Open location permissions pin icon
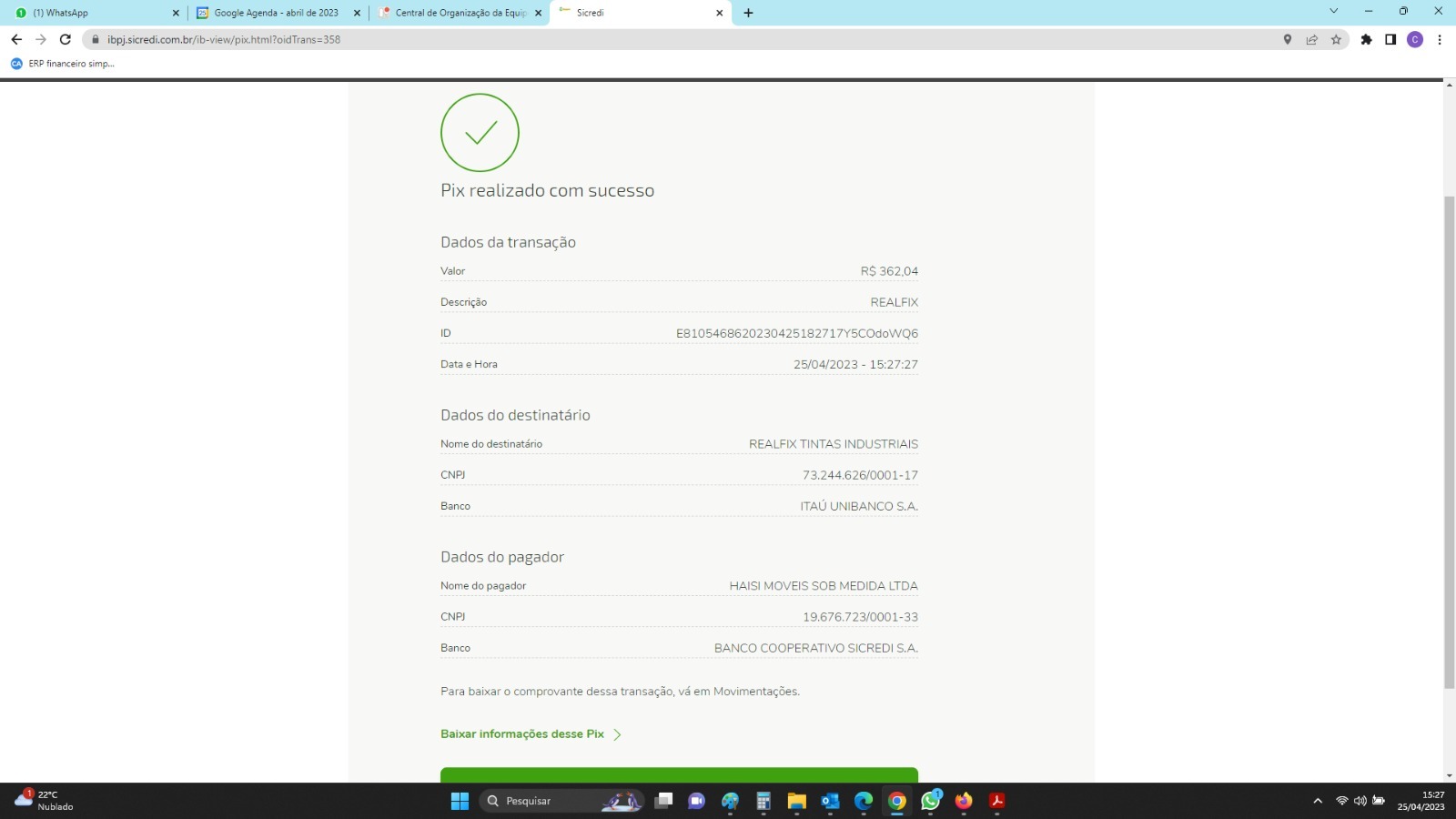 tap(1287, 39)
